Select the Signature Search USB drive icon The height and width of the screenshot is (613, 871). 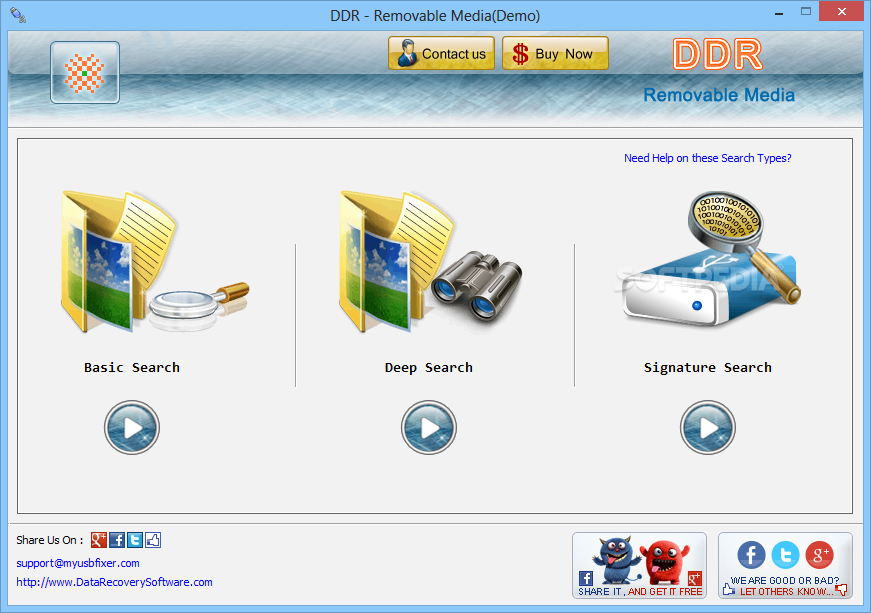(709, 259)
